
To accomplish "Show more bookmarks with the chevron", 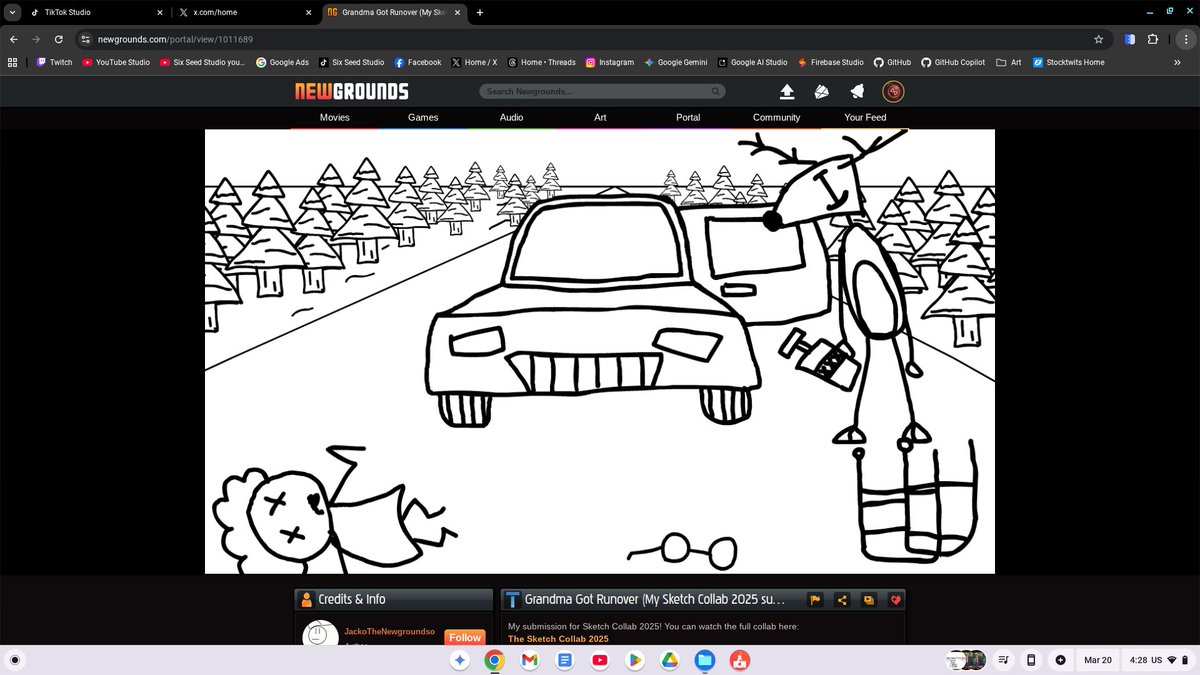I will point(1177,62).
